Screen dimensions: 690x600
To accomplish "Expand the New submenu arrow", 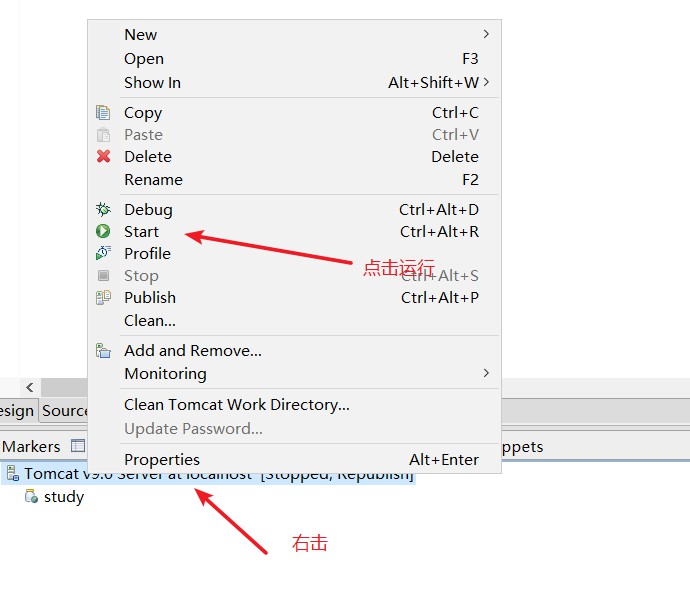I will (486, 34).
